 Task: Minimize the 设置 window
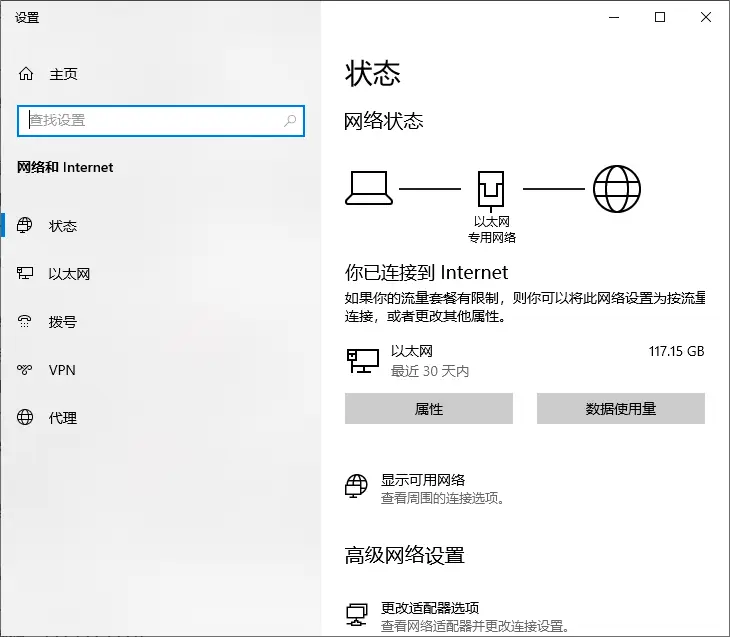614,17
